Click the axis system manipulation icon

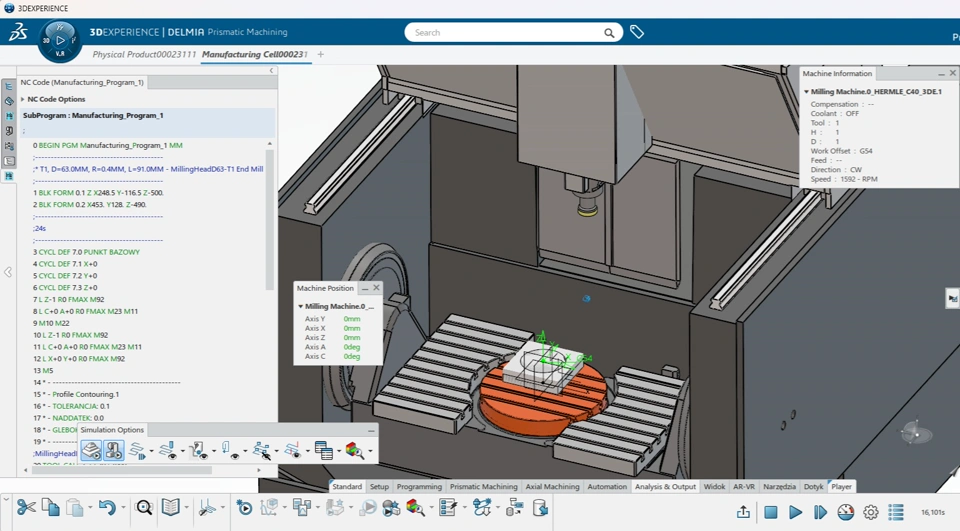click(208, 508)
